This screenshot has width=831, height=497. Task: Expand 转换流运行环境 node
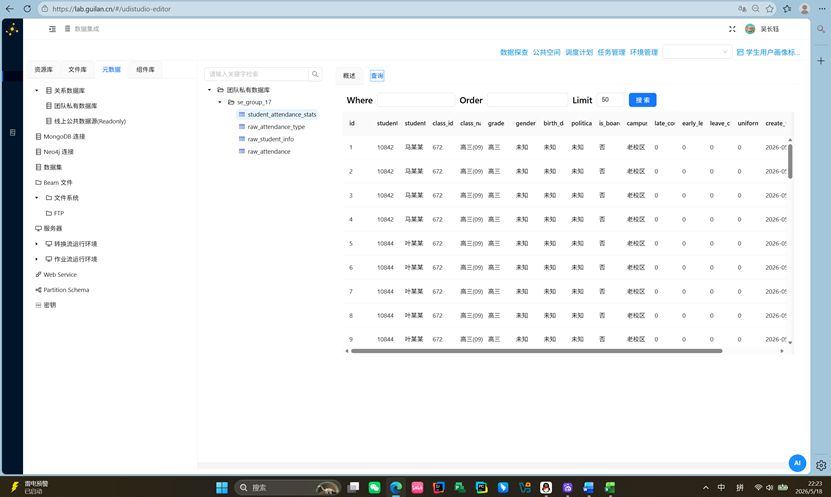point(37,244)
